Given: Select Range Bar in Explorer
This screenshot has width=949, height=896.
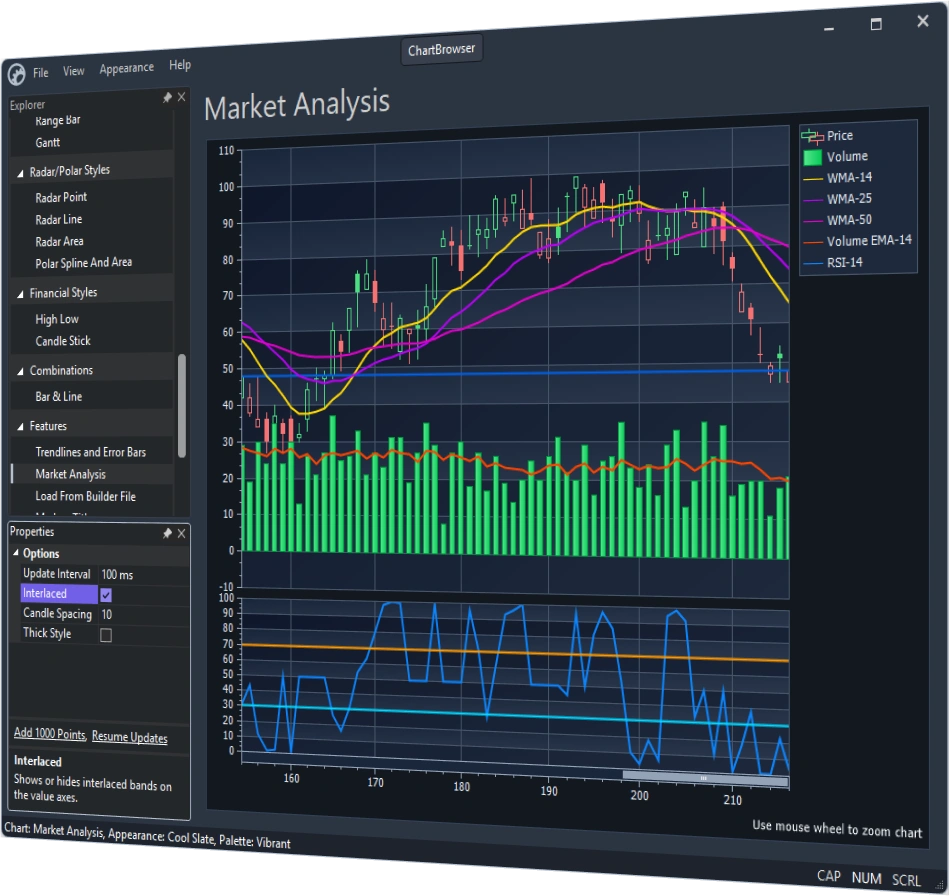Looking at the screenshot, I should (57, 120).
